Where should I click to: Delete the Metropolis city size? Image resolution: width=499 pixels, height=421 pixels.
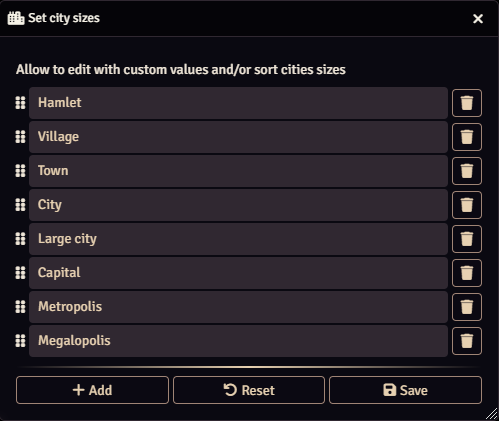(x=467, y=307)
